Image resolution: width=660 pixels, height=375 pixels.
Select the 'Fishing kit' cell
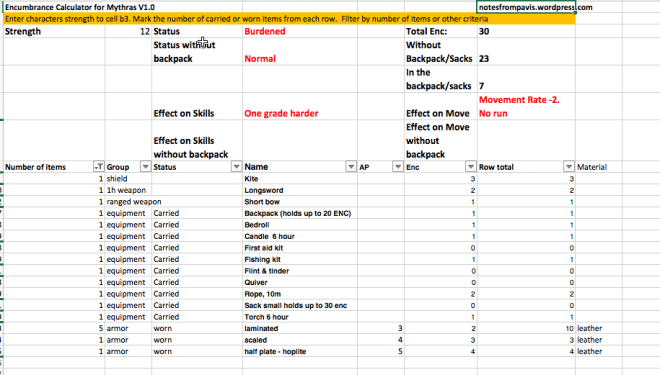(x=300, y=259)
